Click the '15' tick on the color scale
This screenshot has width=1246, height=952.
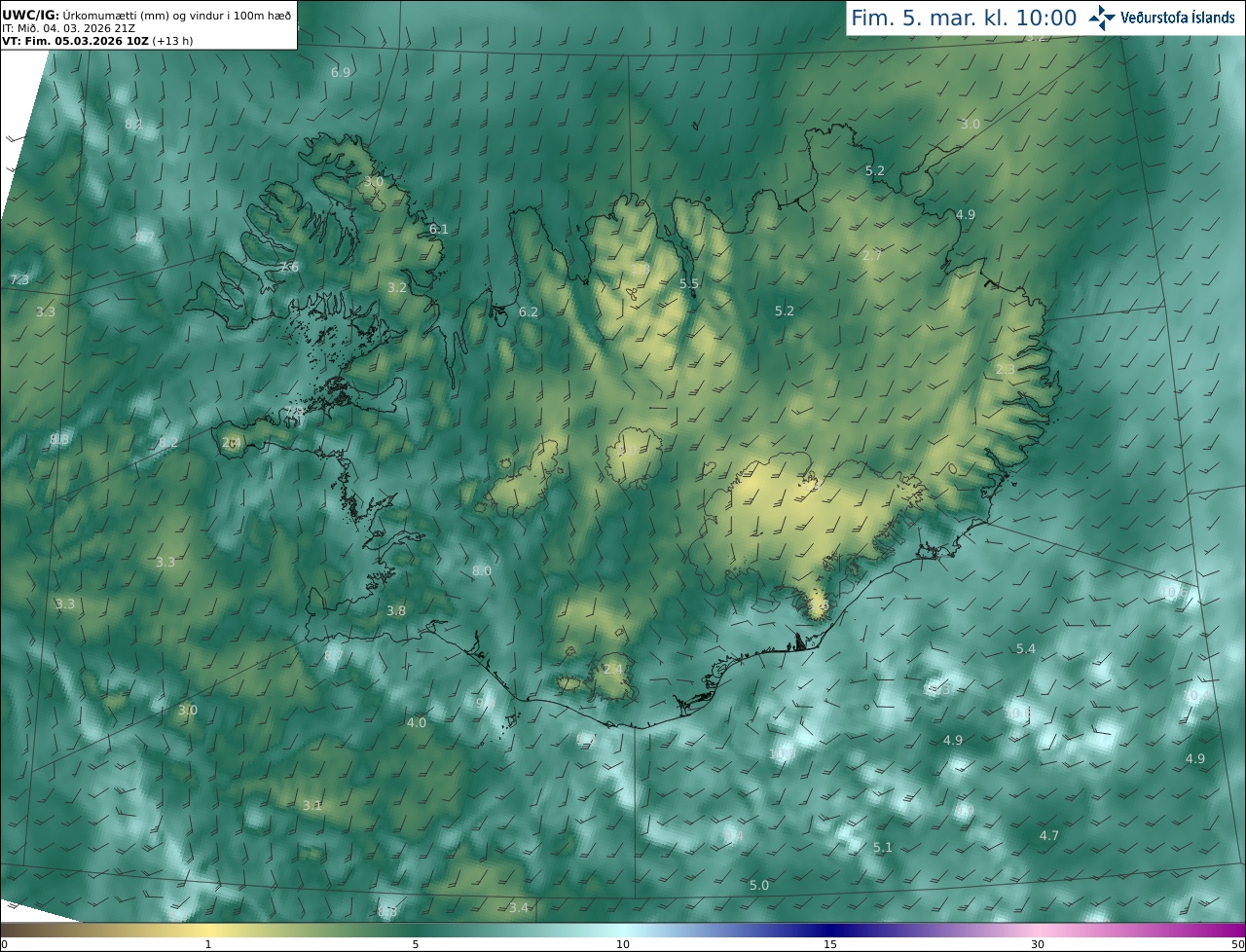click(x=830, y=944)
